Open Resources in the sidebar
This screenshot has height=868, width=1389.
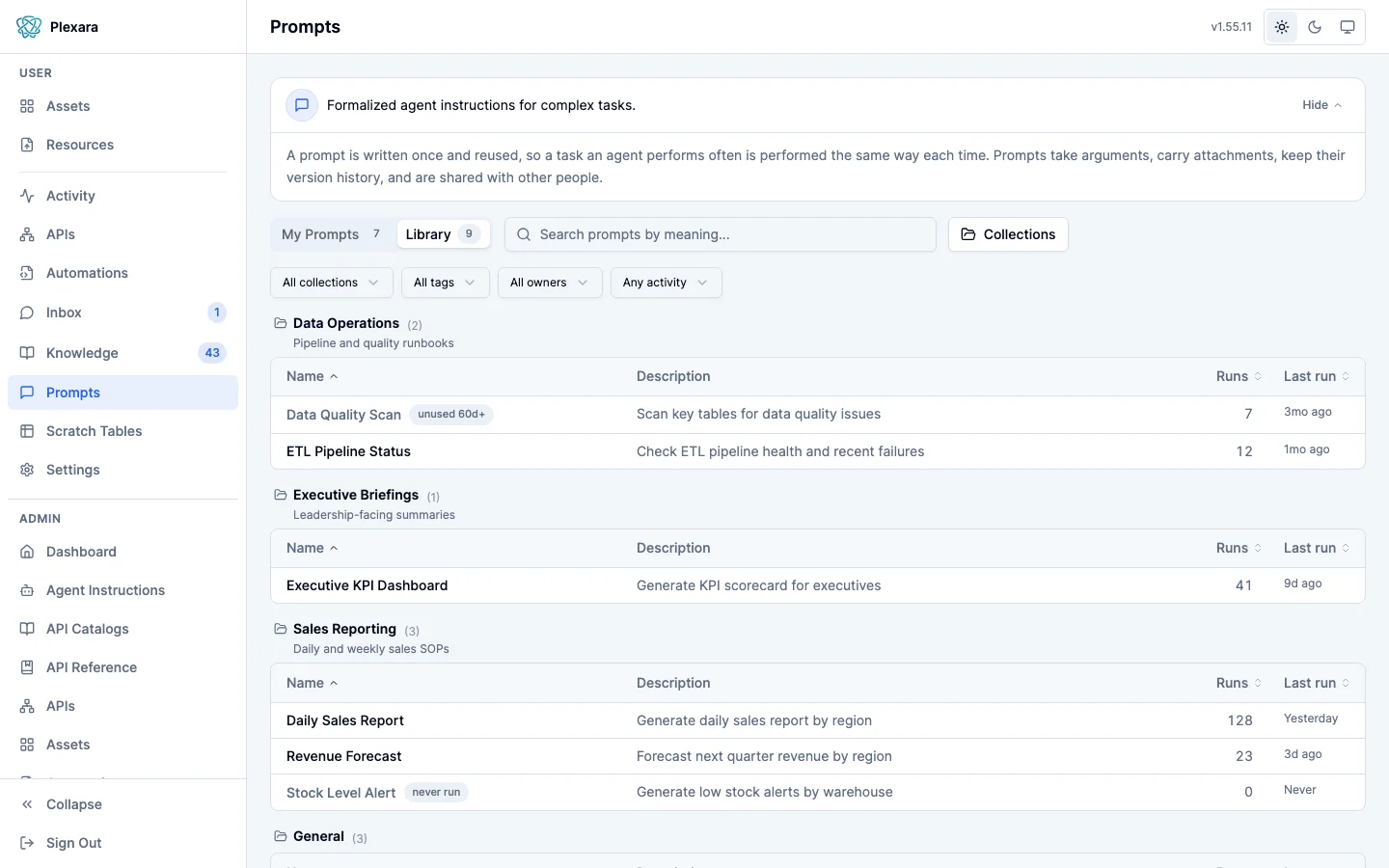(x=123, y=145)
